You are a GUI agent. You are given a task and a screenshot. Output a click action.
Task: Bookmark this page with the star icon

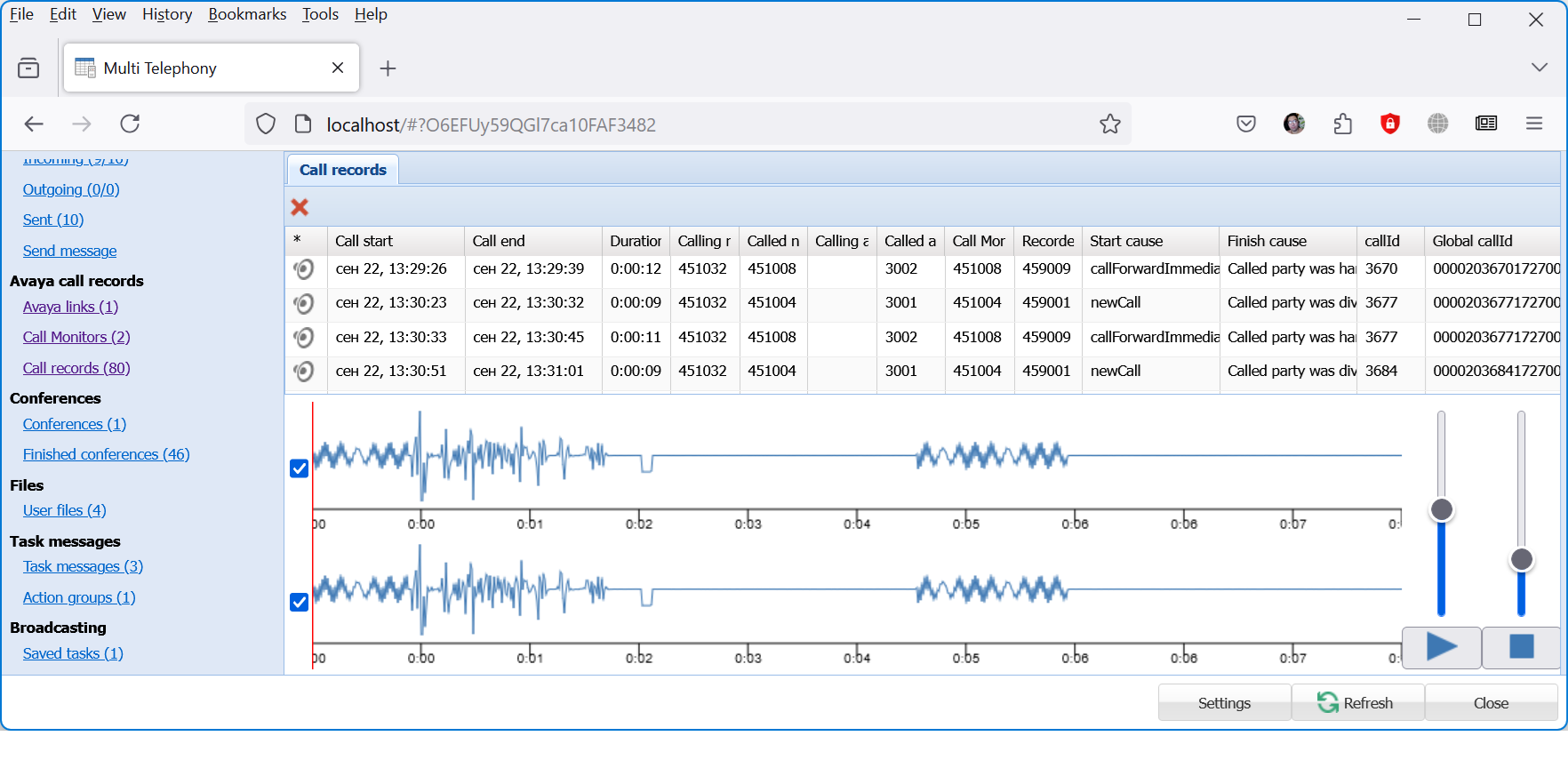pyautogui.click(x=1109, y=124)
